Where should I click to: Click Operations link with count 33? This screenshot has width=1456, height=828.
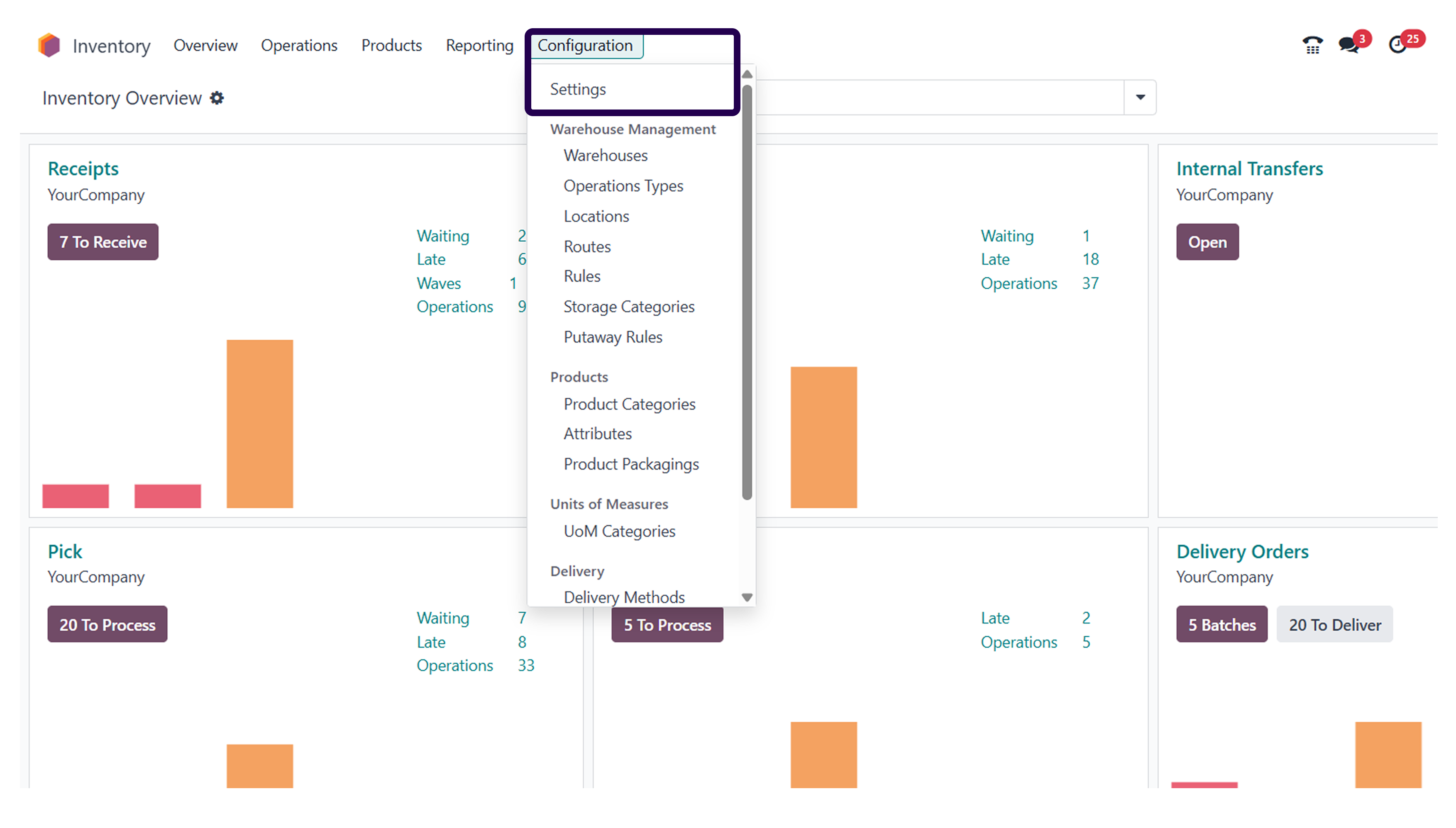[x=454, y=665]
